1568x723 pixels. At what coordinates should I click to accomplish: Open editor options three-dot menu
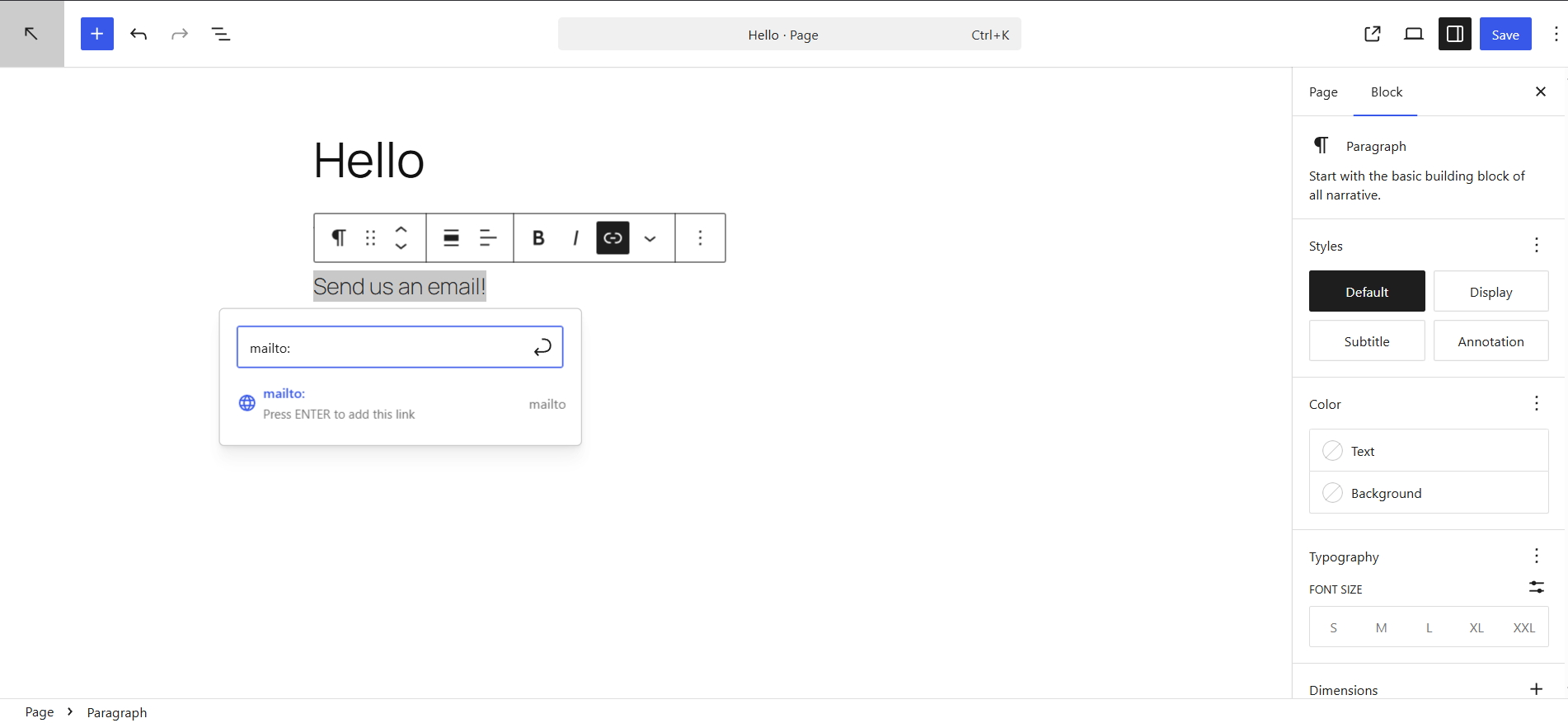pos(1556,34)
